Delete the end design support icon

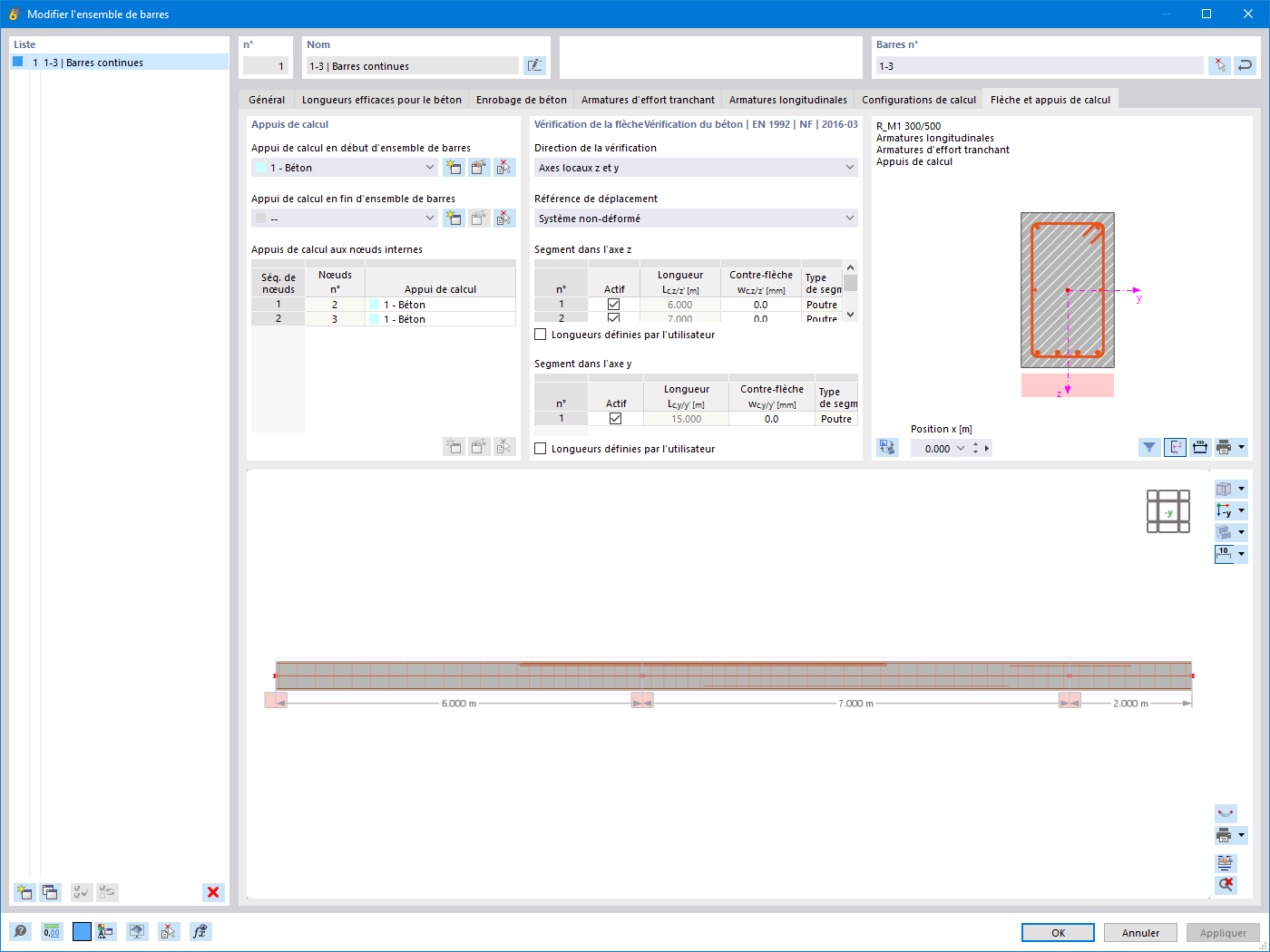(x=504, y=219)
